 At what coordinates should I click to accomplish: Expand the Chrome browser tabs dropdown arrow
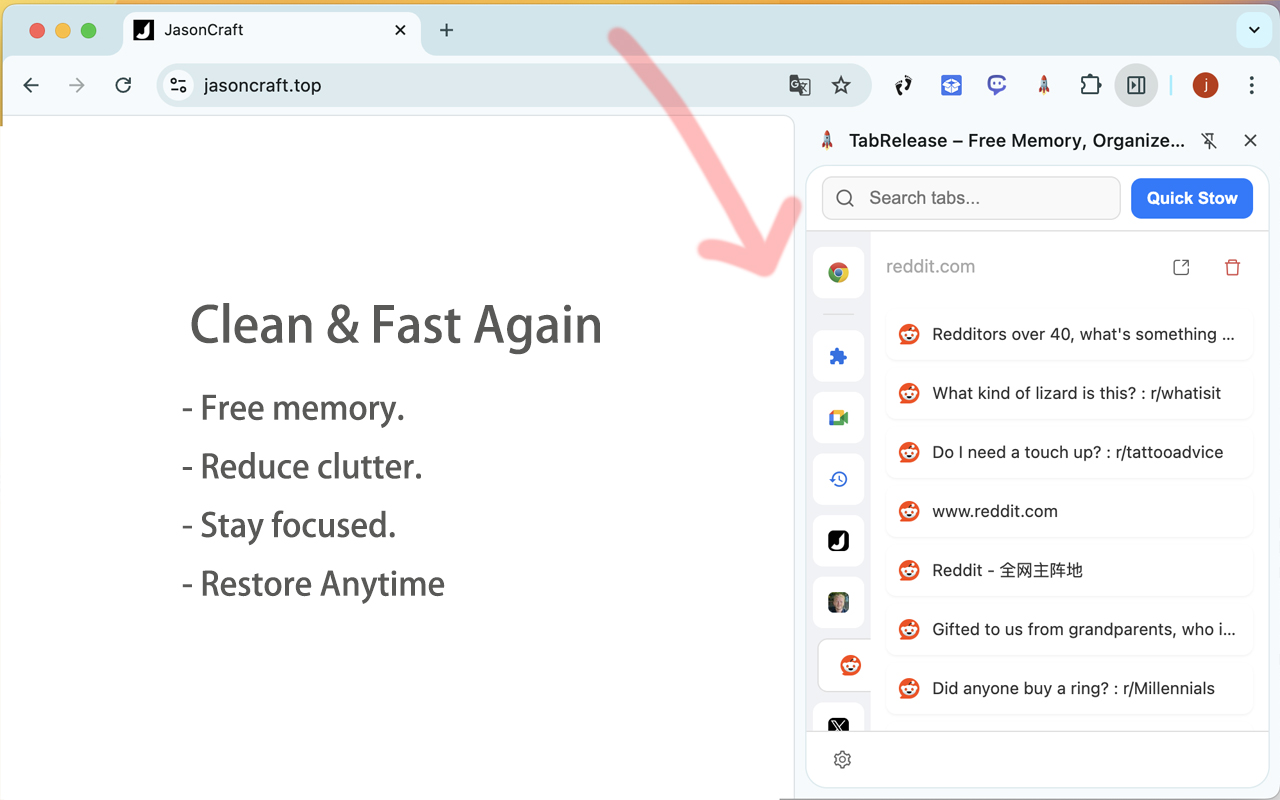[1253, 30]
